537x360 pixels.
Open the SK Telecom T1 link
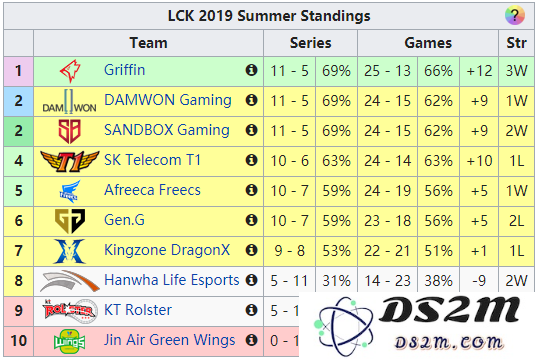click(152, 160)
